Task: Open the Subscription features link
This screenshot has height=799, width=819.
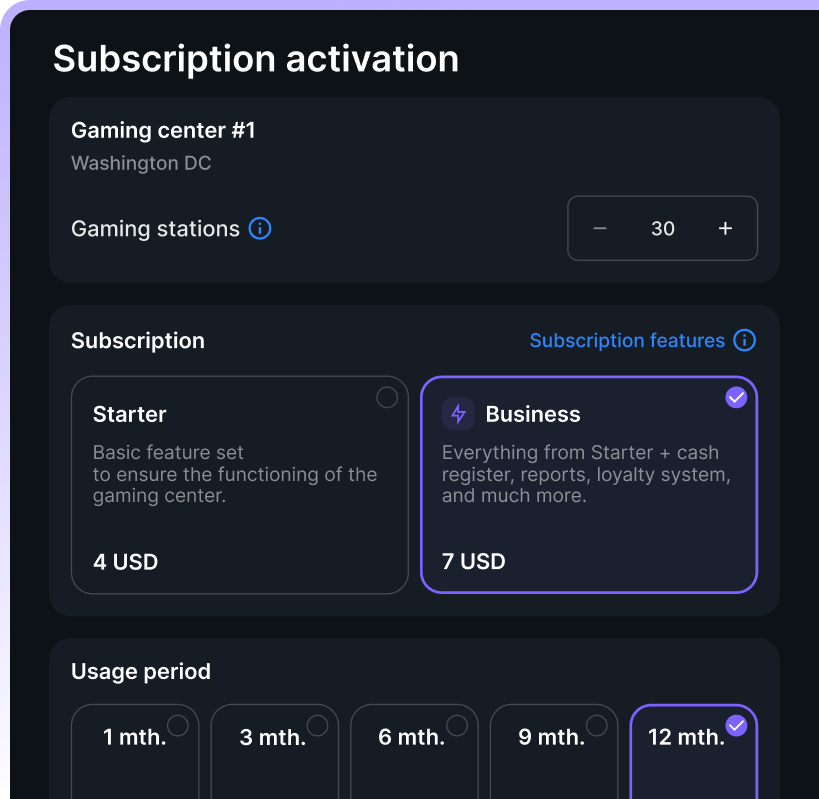Action: (627, 341)
